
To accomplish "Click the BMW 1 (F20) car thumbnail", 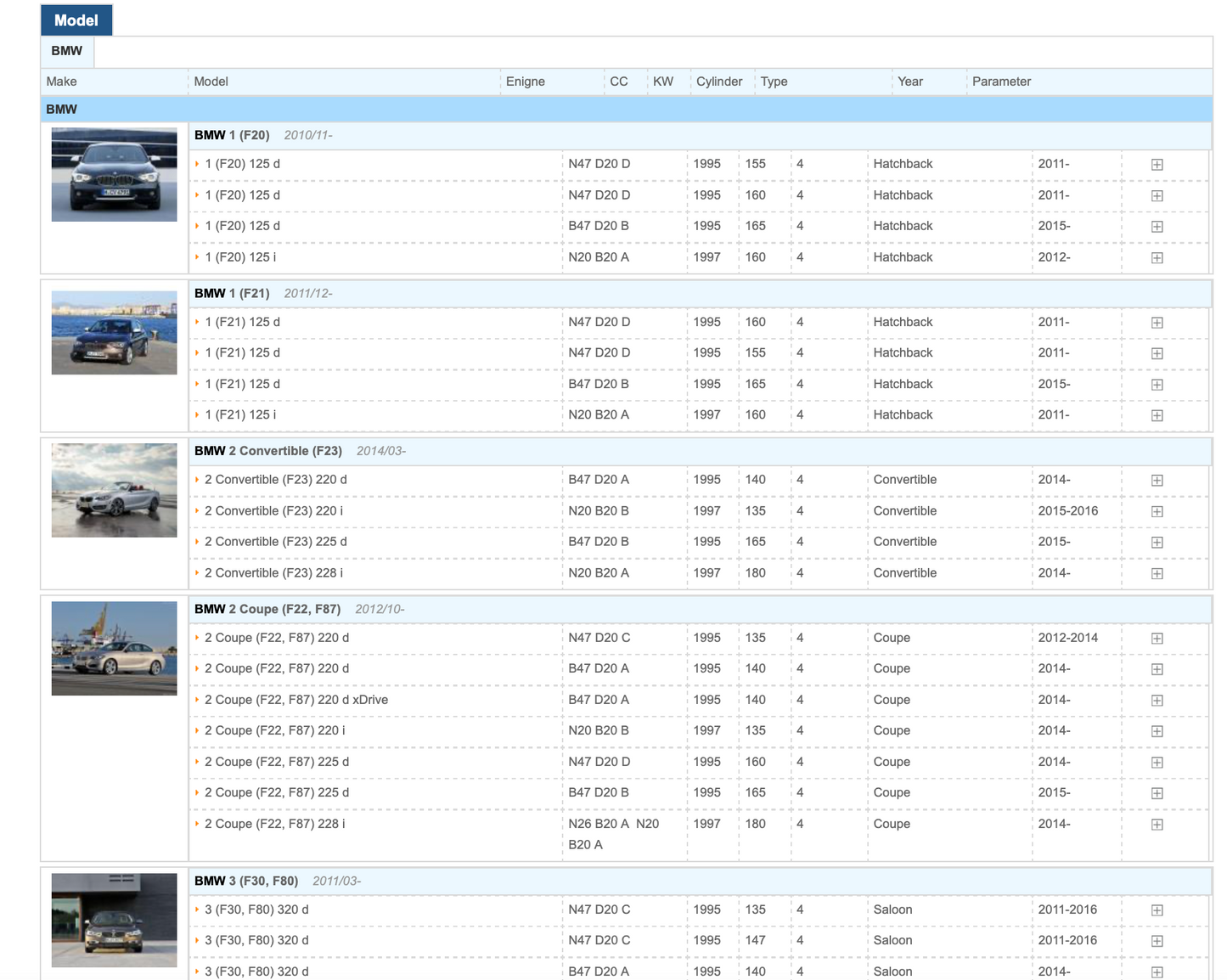I will [x=114, y=175].
